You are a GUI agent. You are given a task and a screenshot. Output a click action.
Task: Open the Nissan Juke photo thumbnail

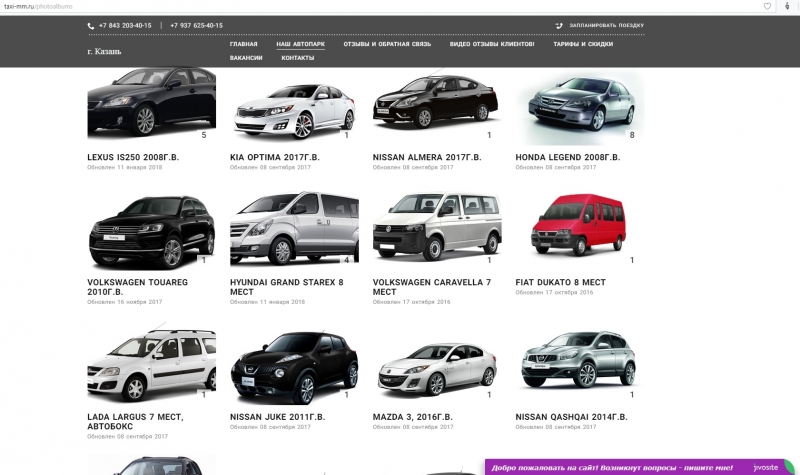[x=294, y=366]
